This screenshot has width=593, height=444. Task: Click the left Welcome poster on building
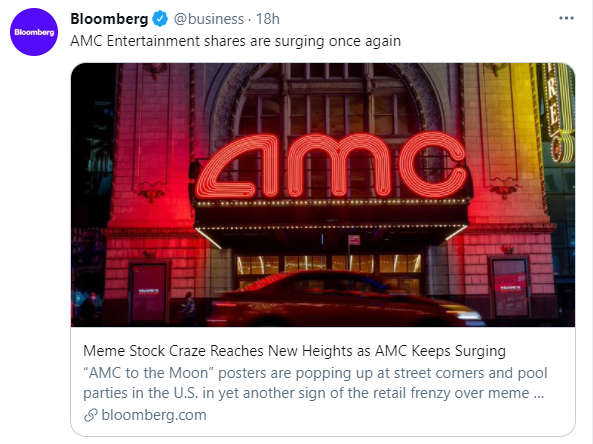coord(149,292)
